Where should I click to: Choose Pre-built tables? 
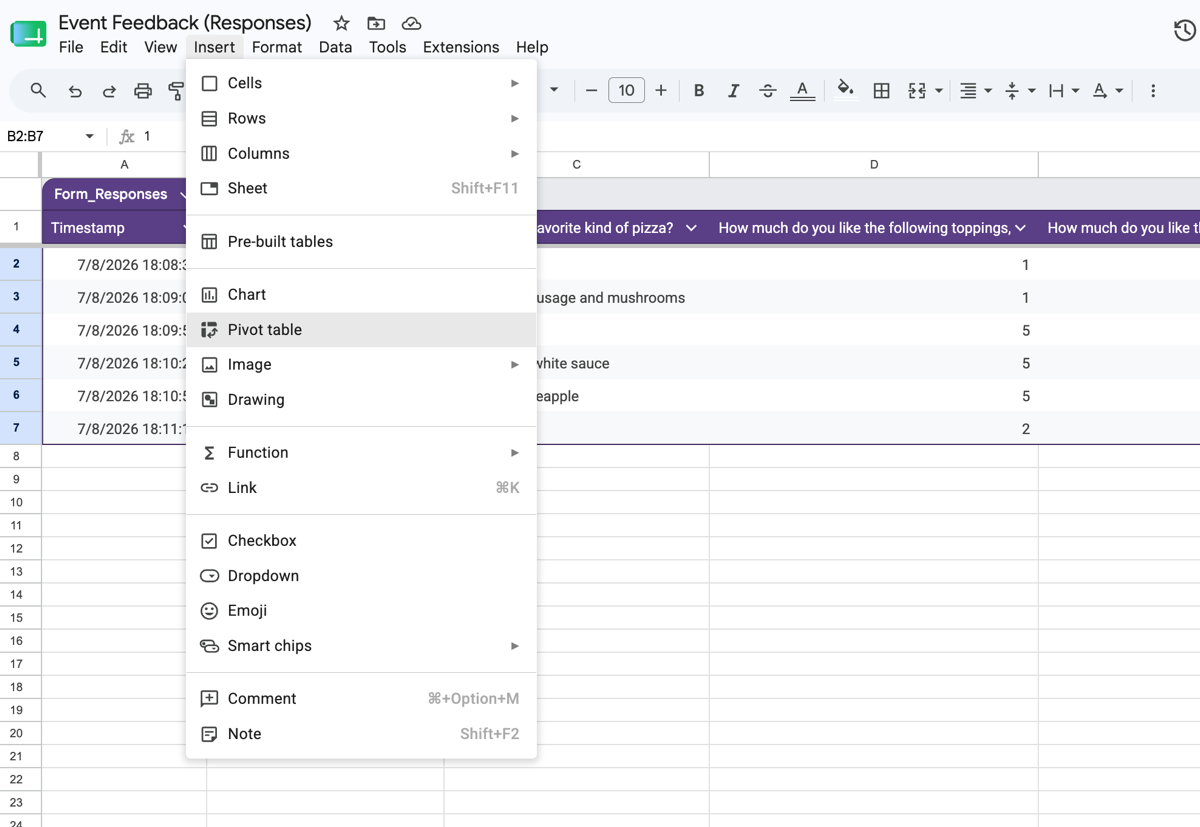tap(361, 241)
